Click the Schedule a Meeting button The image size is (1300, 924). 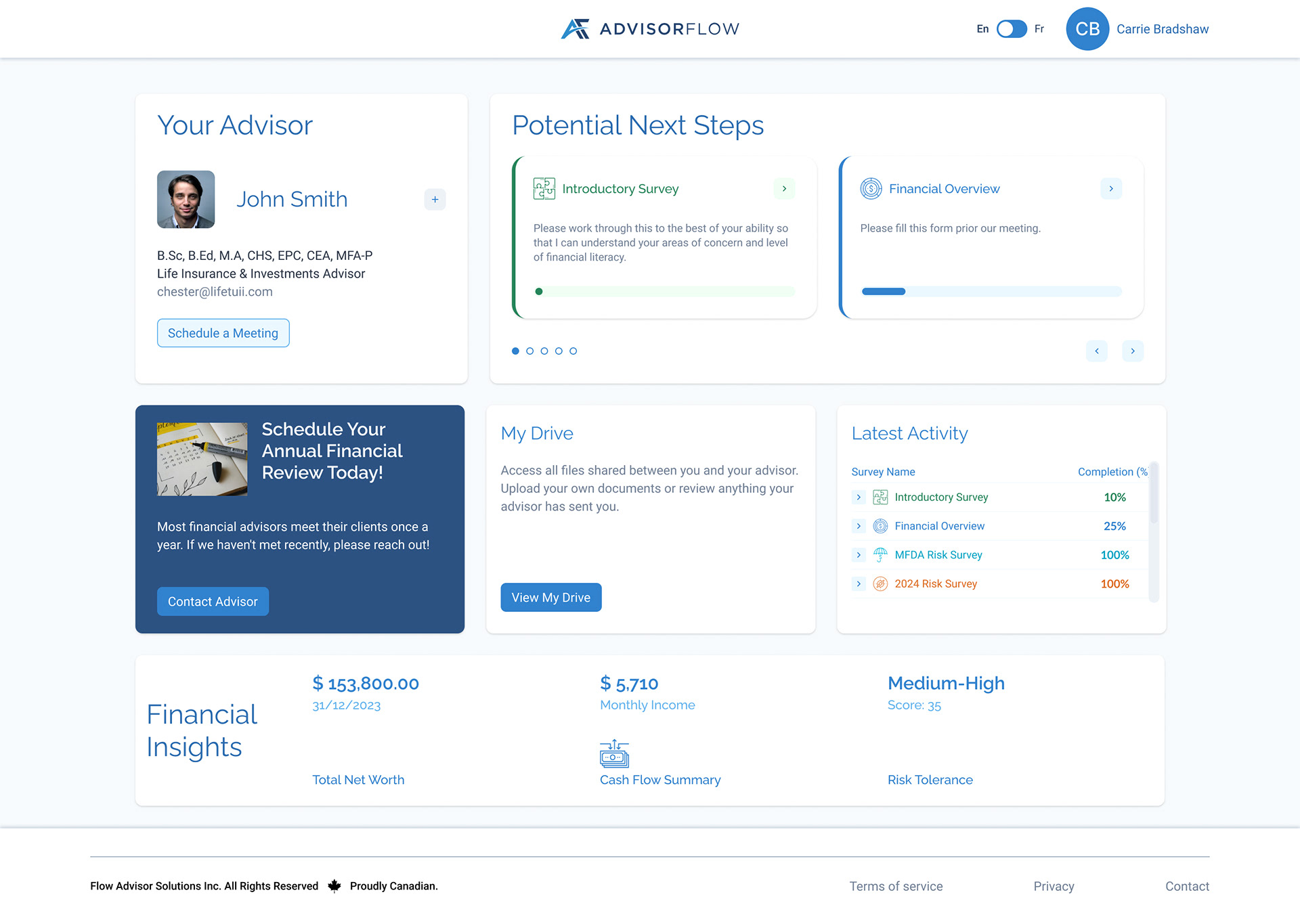click(223, 332)
